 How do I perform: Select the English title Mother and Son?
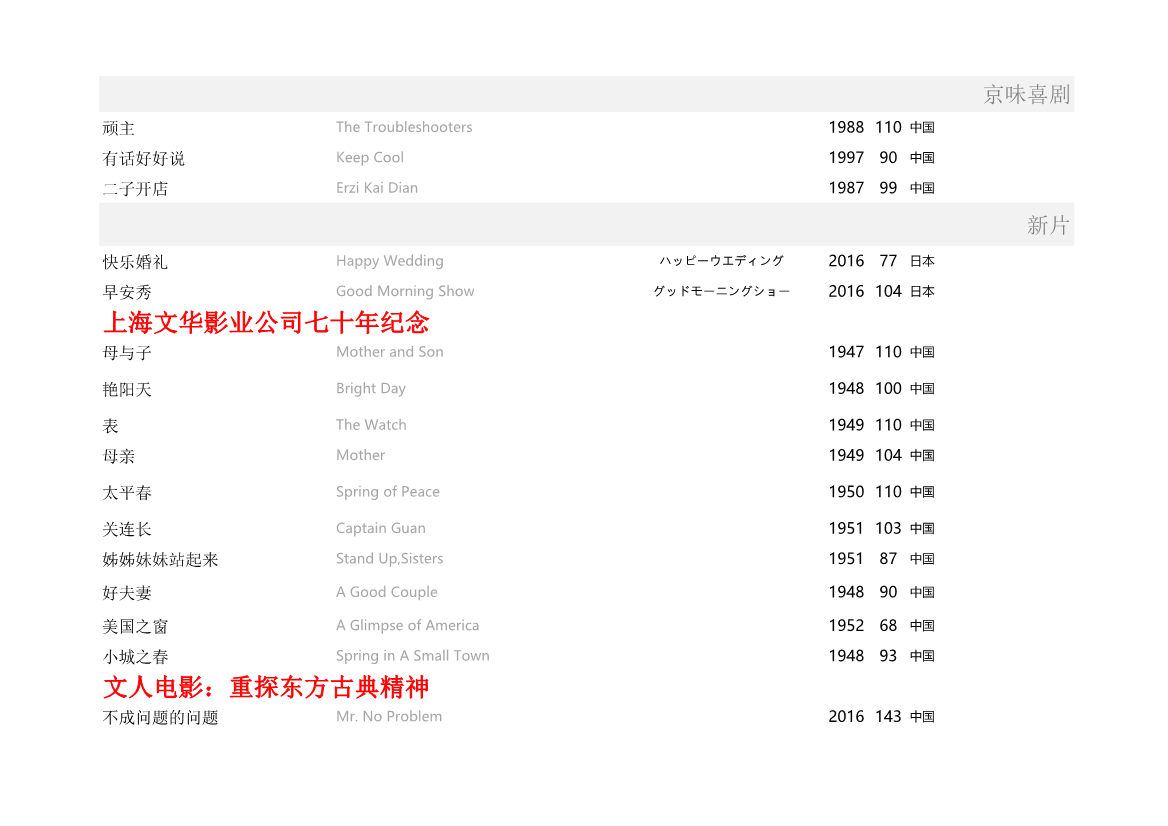[390, 352]
